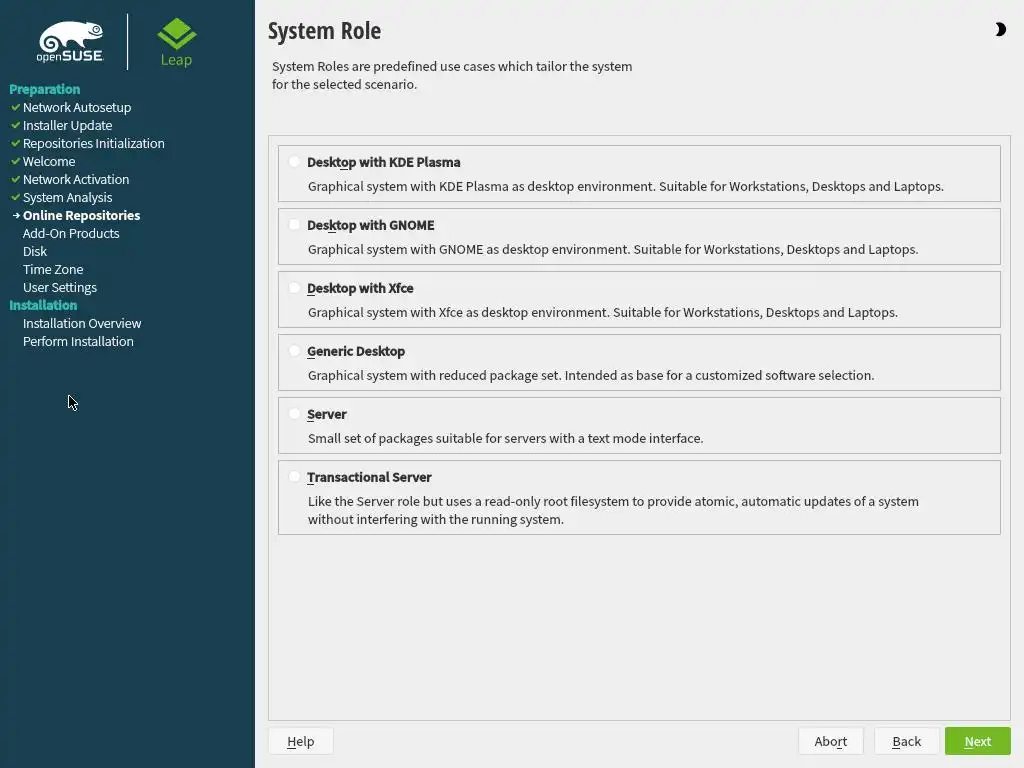Click Online Repositories step in sidebar
The width and height of the screenshot is (1024, 768).
[x=81, y=215]
